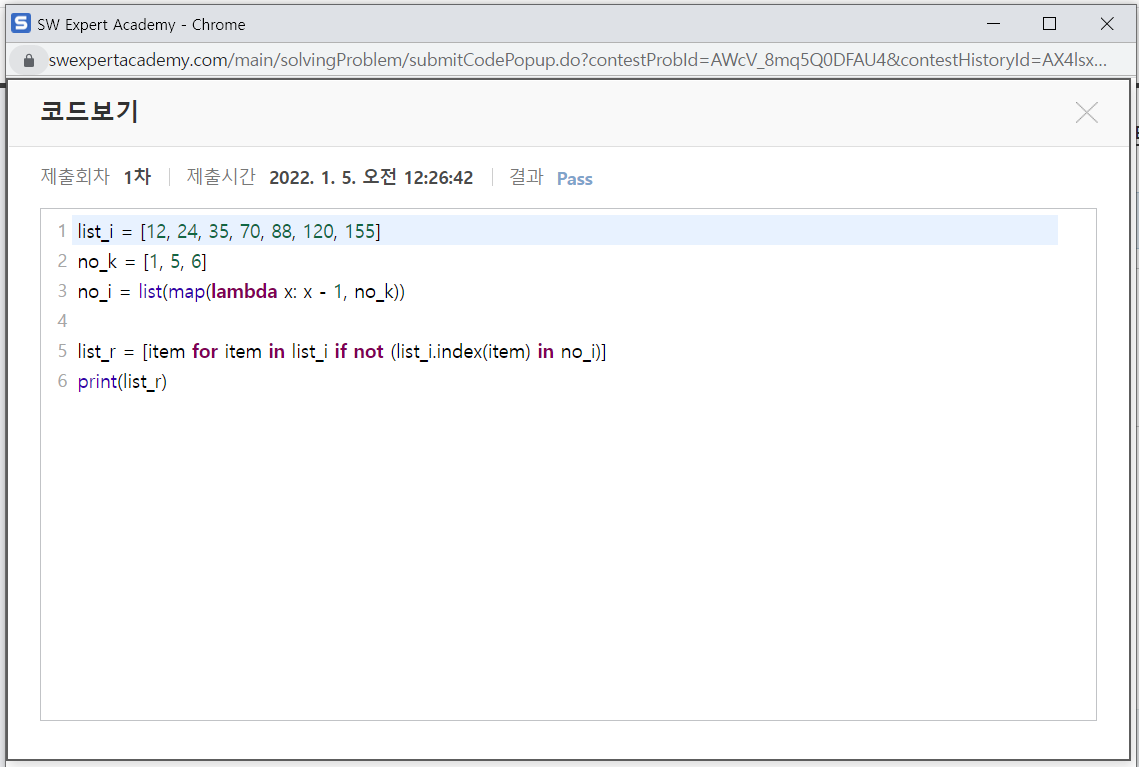Viewport: 1139px width, 767px height.
Task: Click code line 2 with no_k = [1, 5, 6]
Action: [142, 261]
